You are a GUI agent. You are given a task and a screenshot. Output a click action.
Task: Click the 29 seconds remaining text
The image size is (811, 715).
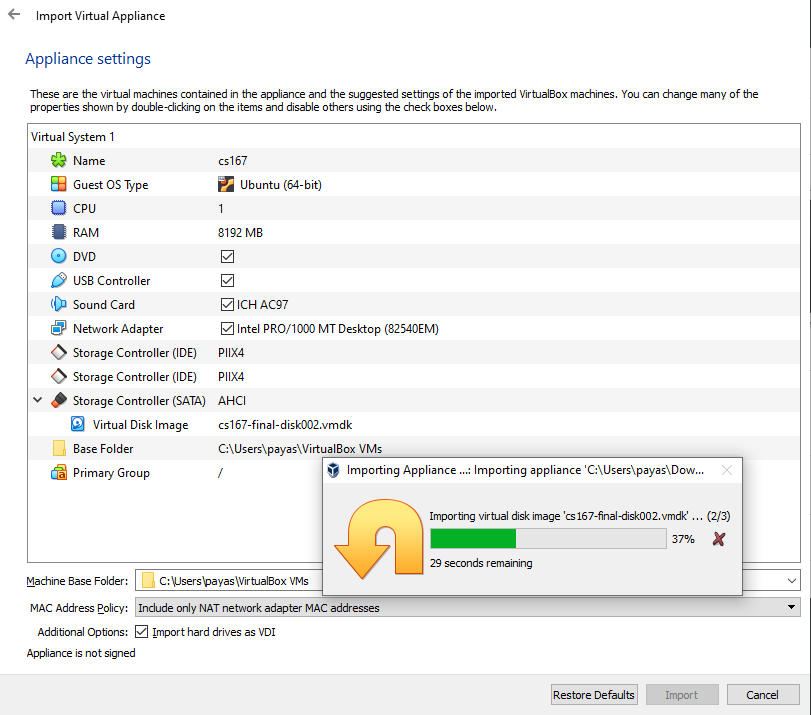pos(481,563)
